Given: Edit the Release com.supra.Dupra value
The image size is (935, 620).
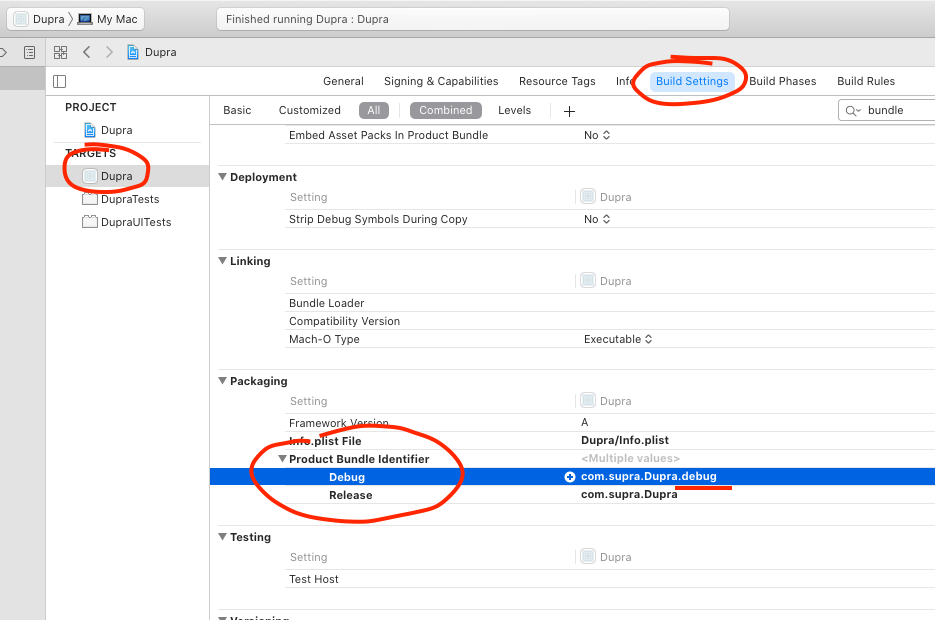Looking at the screenshot, I should [x=629, y=494].
